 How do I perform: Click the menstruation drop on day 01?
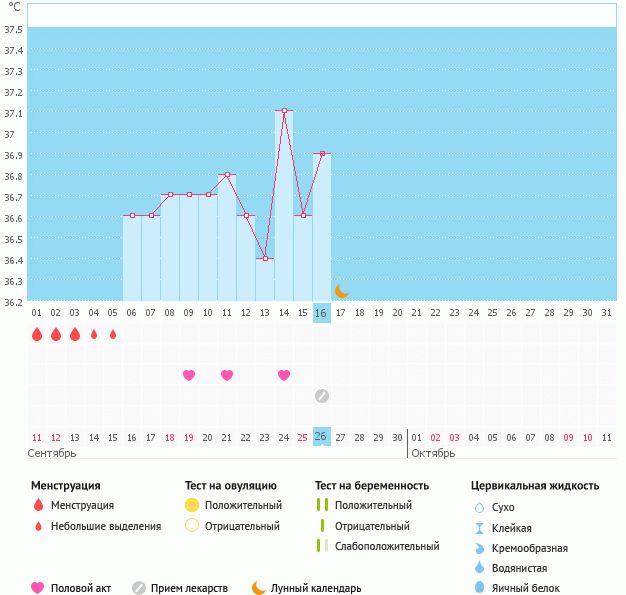tap(37, 335)
